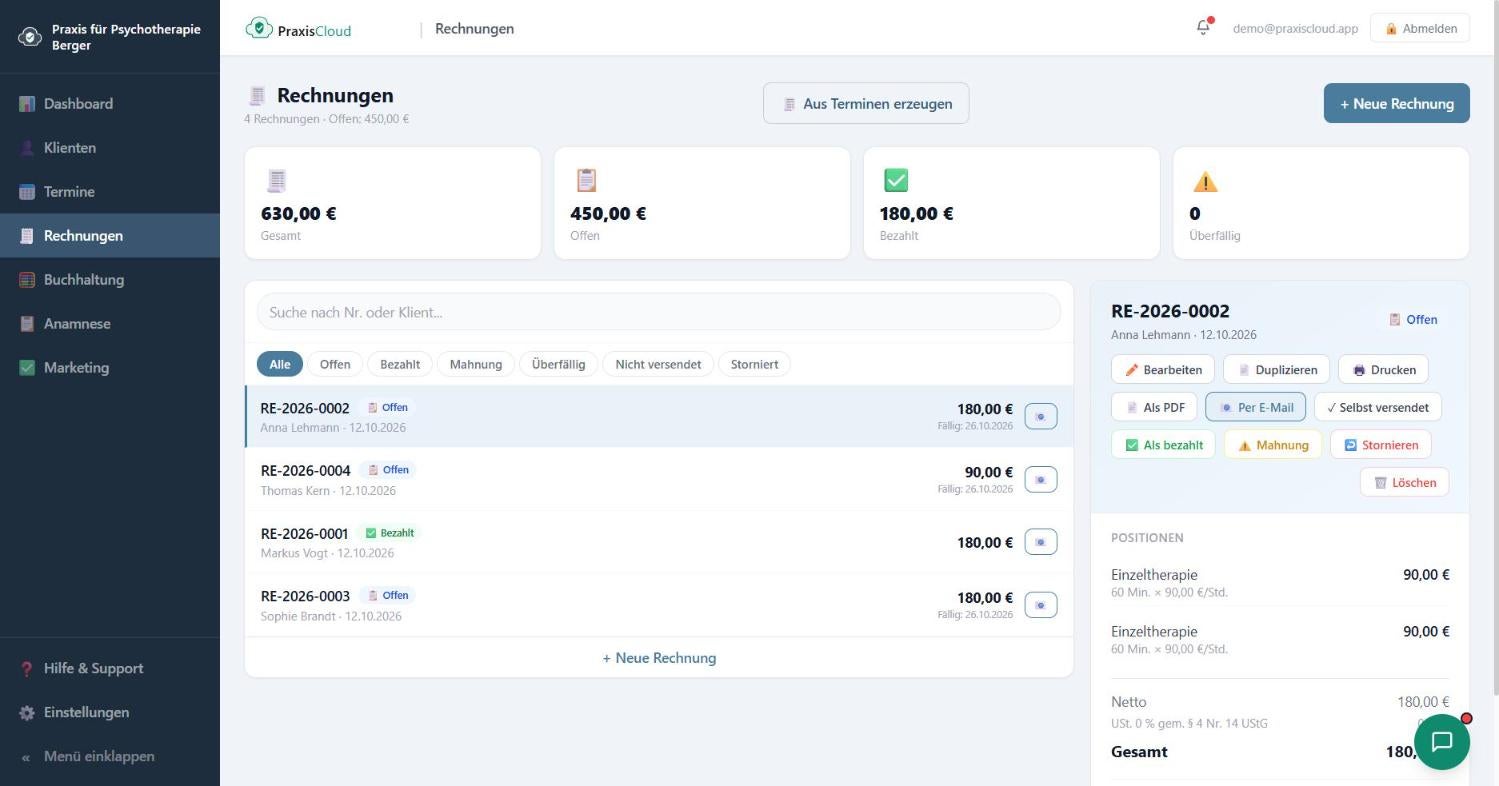Open Dashboard in the sidebar
This screenshot has height=786, width=1499.
(110, 104)
